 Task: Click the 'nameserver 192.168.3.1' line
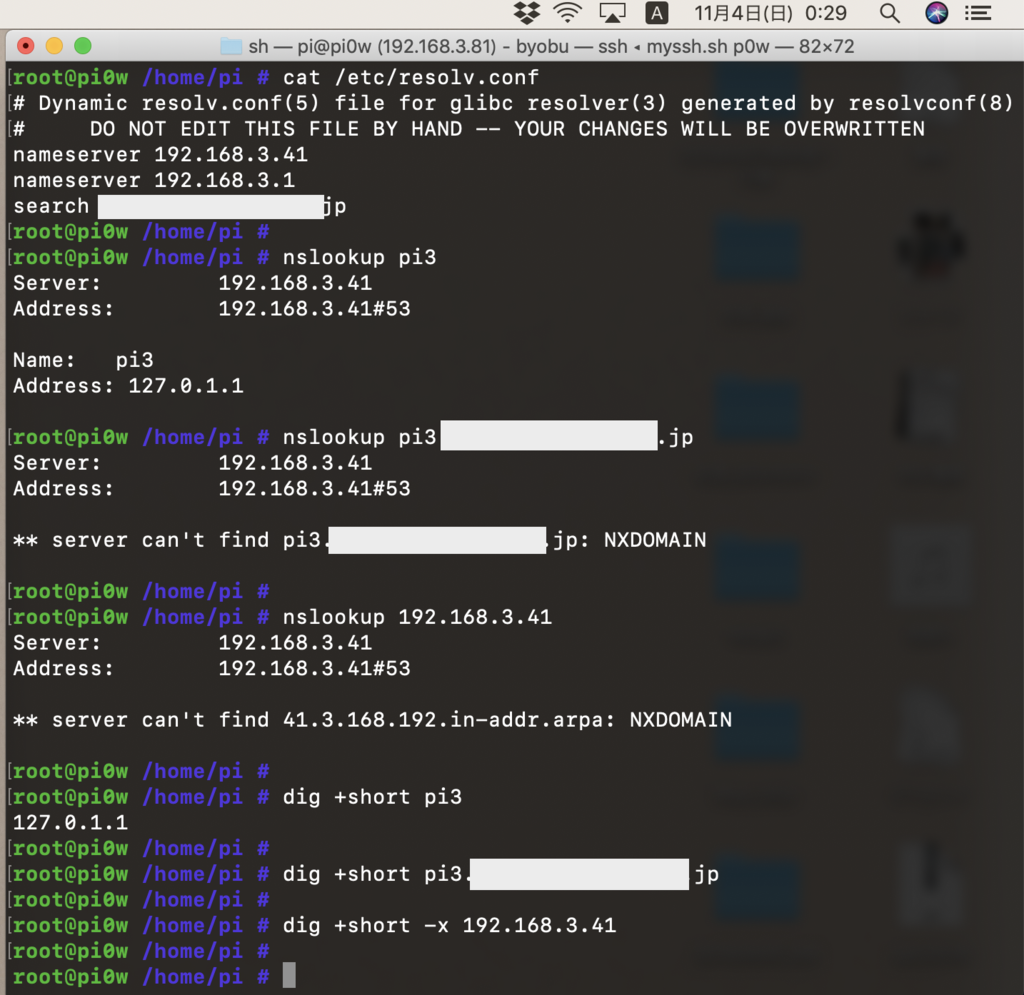pyautogui.click(x=154, y=180)
